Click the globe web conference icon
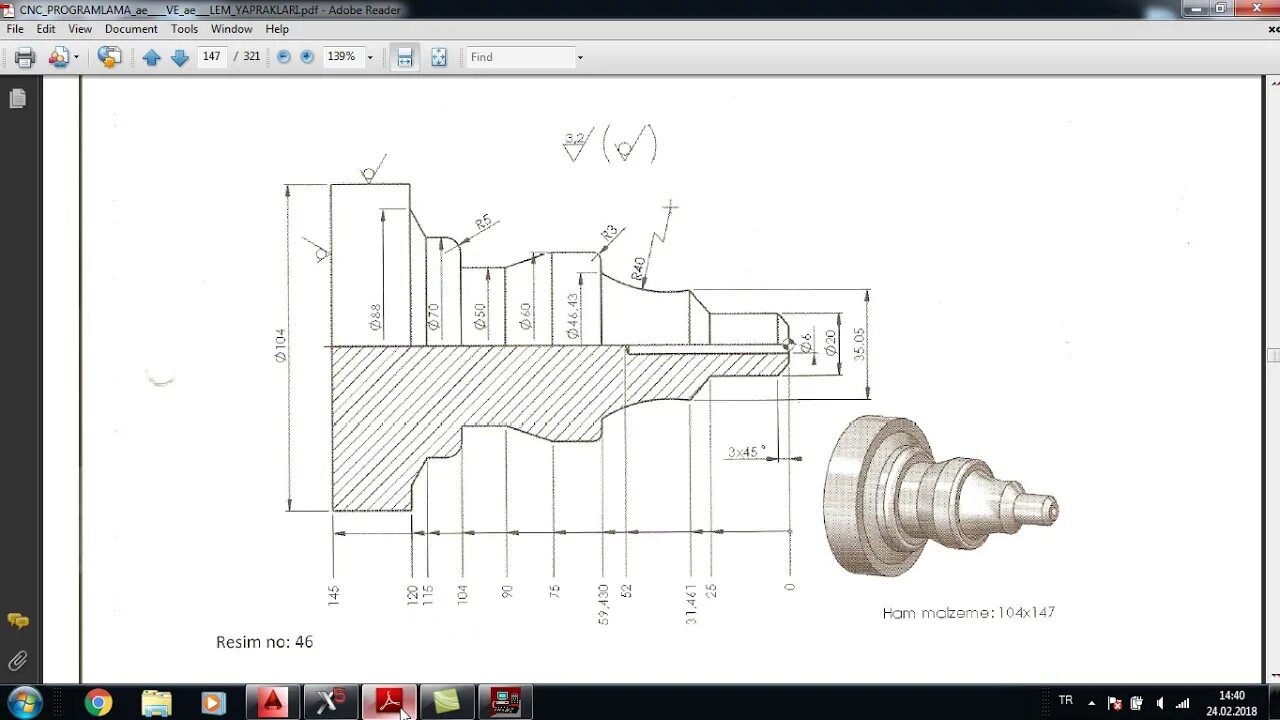The height and width of the screenshot is (720, 1280). click(x=109, y=57)
